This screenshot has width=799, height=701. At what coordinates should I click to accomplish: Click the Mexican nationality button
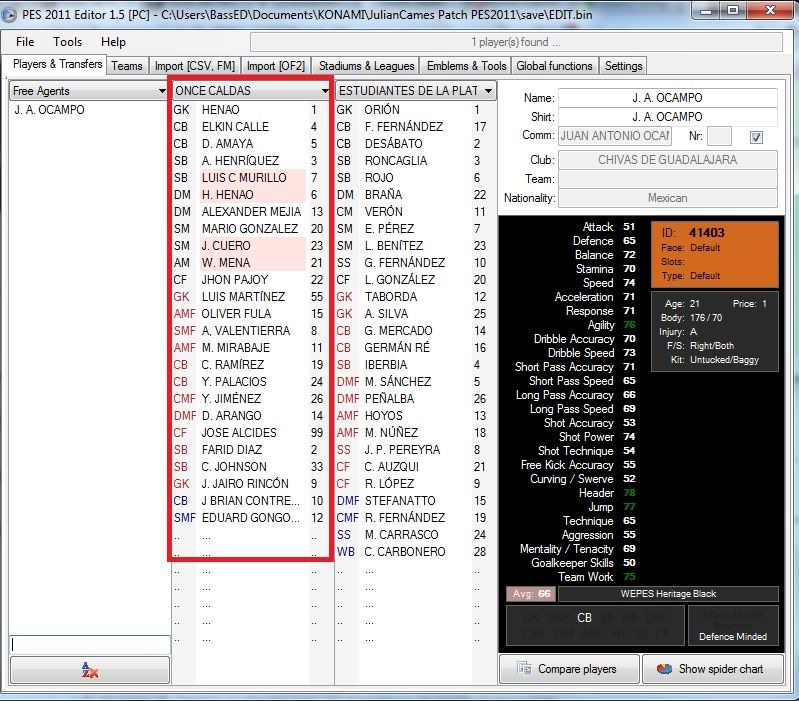point(668,198)
